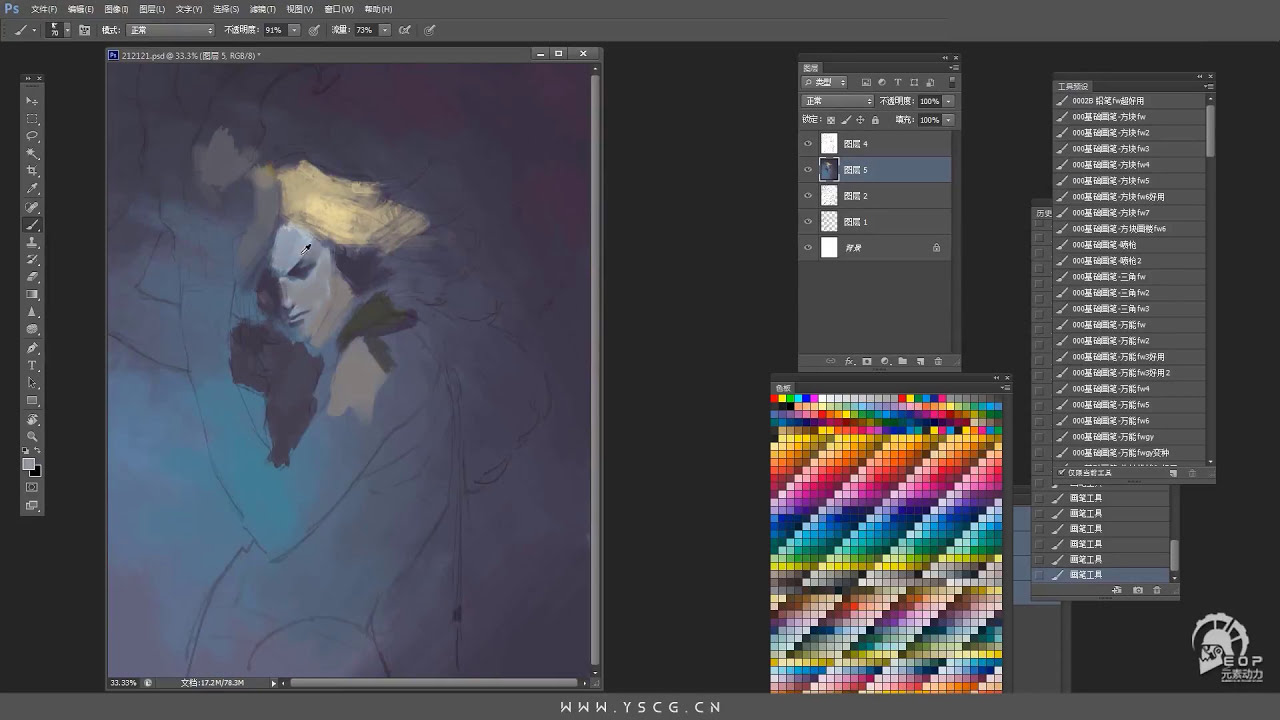Hide 图层 2 with its eye icon
The image size is (1280, 720).
808,196
